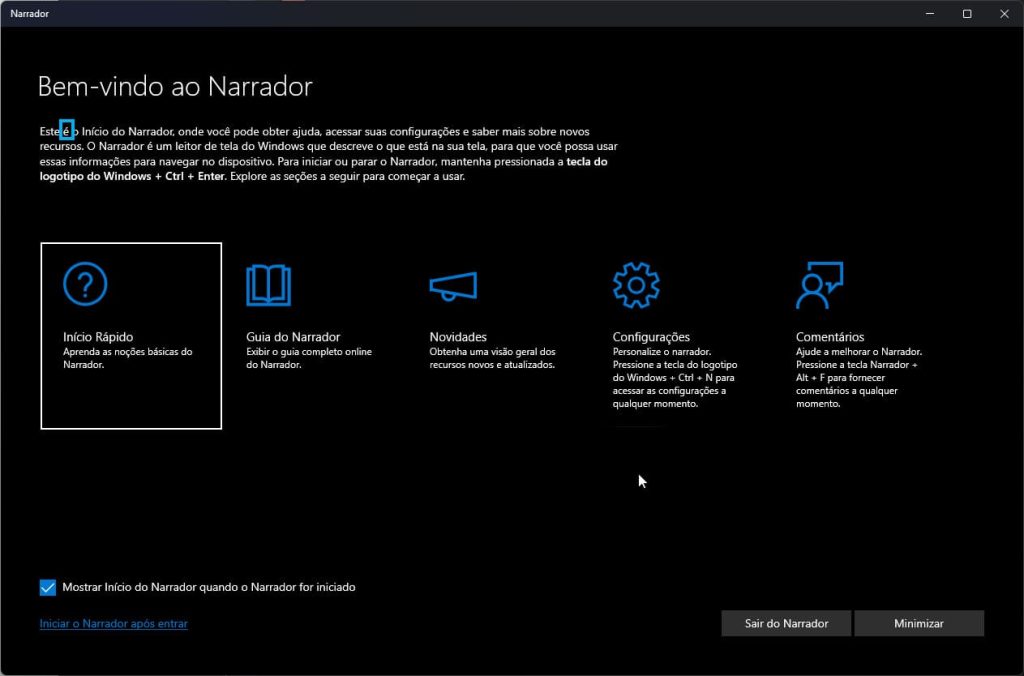Open Iniciar o Narrador após entrar link
This screenshot has height=676, width=1024.
tap(114, 623)
